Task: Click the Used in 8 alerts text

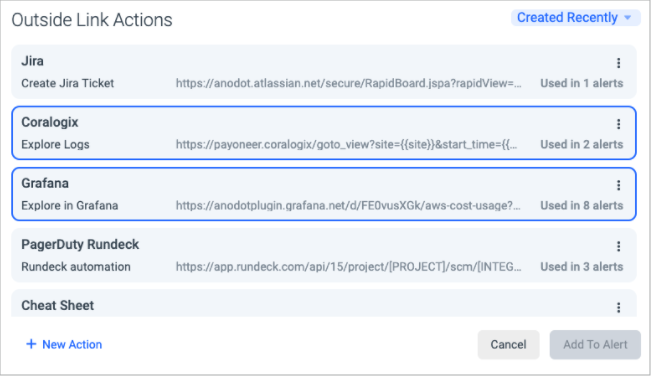Action: coord(582,205)
